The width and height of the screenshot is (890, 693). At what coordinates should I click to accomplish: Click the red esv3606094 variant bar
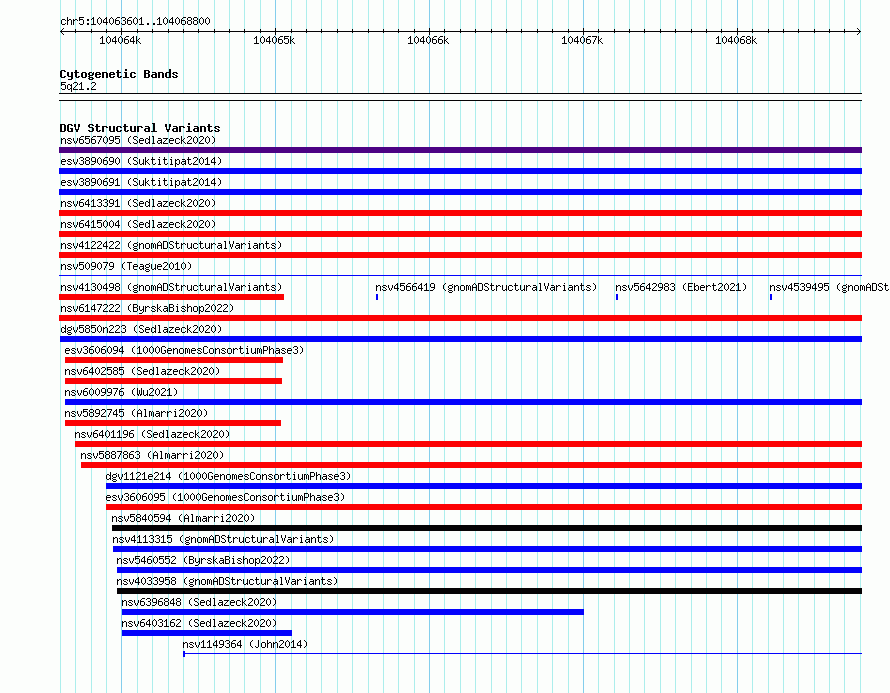tap(174, 360)
